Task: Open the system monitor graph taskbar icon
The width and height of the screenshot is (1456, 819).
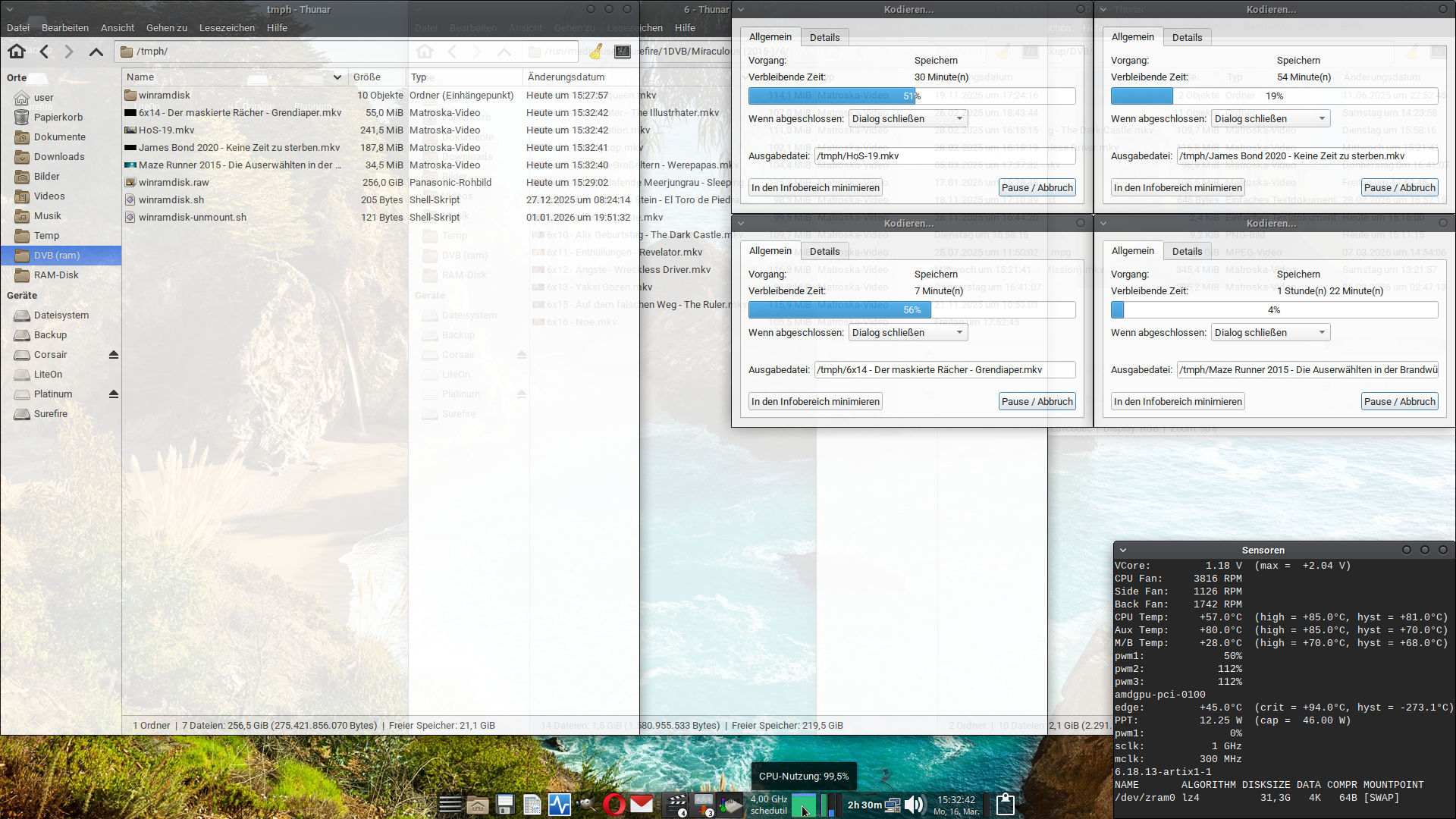Action: pos(560,805)
